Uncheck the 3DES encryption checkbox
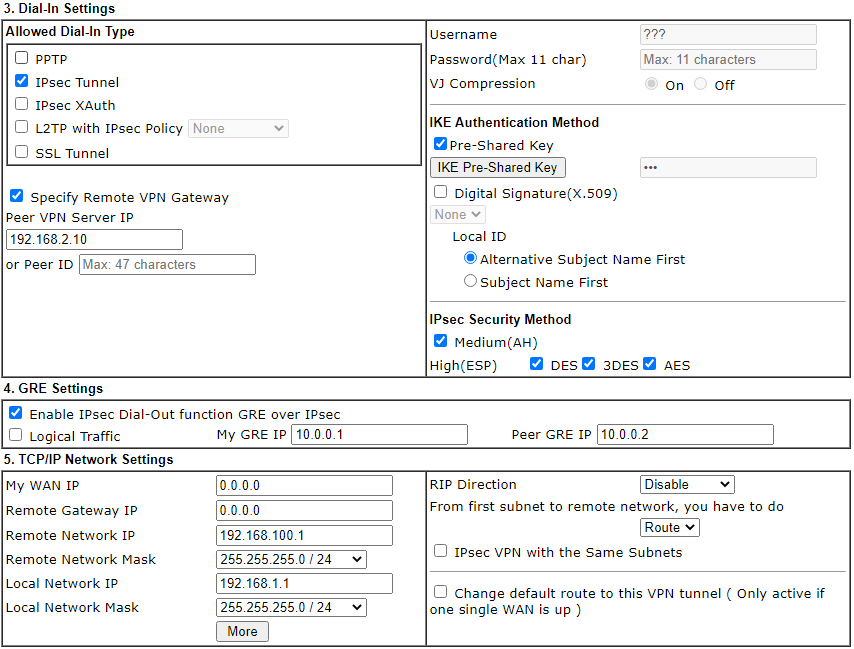Viewport: 854px width, 649px height. pos(589,364)
